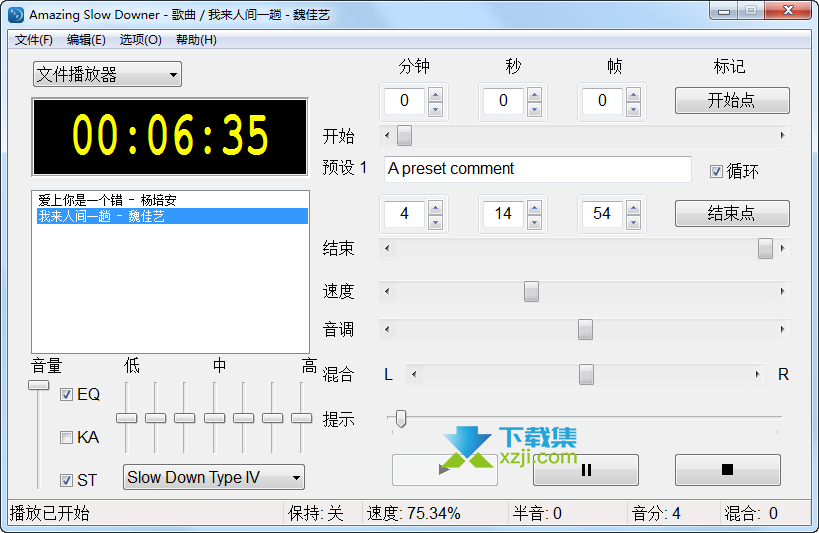Decrease the end frames spinner below 54
Viewport: 819px width, 533px height.
[633, 222]
